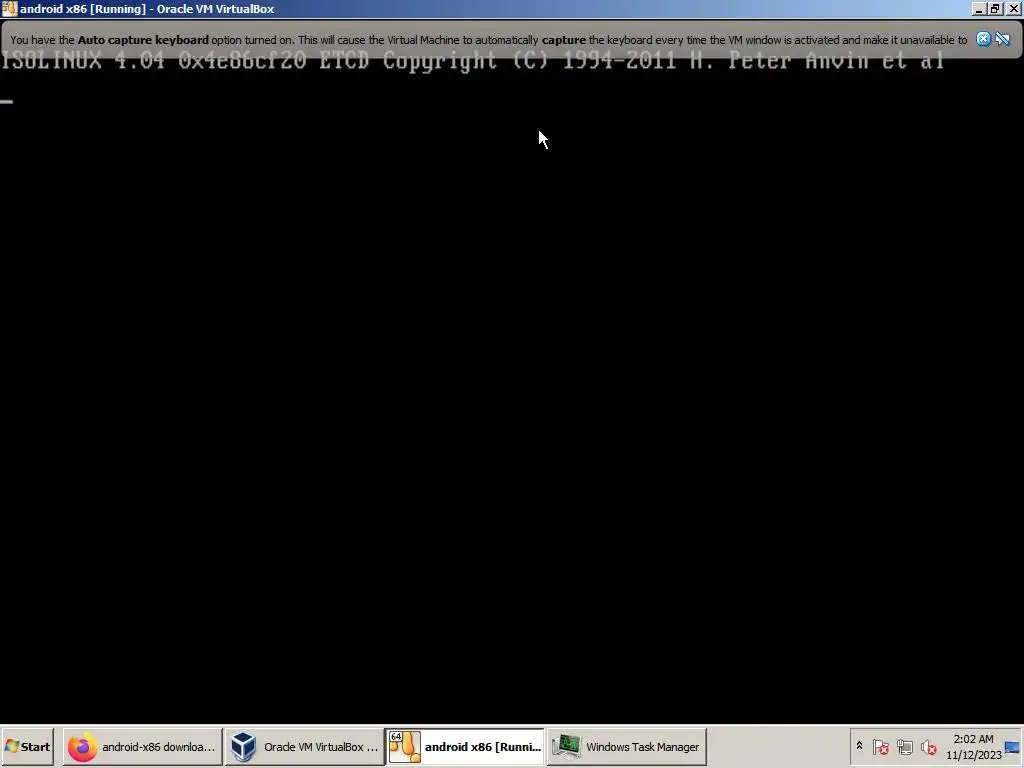This screenshot has height=768, width=1024.
Task: Switch to Windows Task Manager
Action: point(626,746)
